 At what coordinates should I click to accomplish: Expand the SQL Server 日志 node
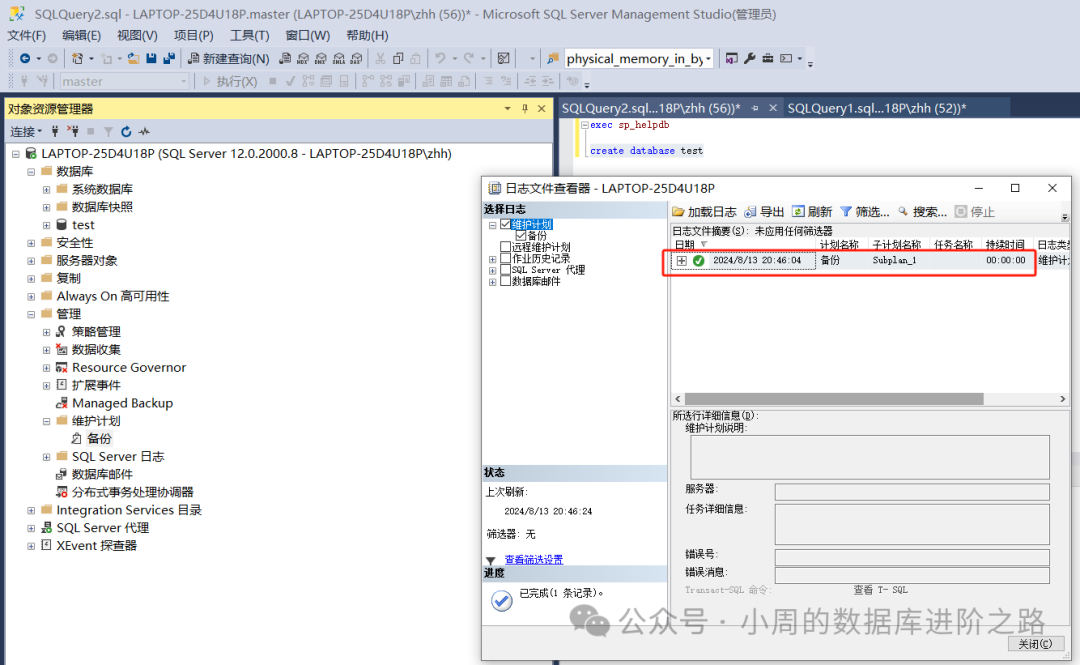click(x=46, y=457)
